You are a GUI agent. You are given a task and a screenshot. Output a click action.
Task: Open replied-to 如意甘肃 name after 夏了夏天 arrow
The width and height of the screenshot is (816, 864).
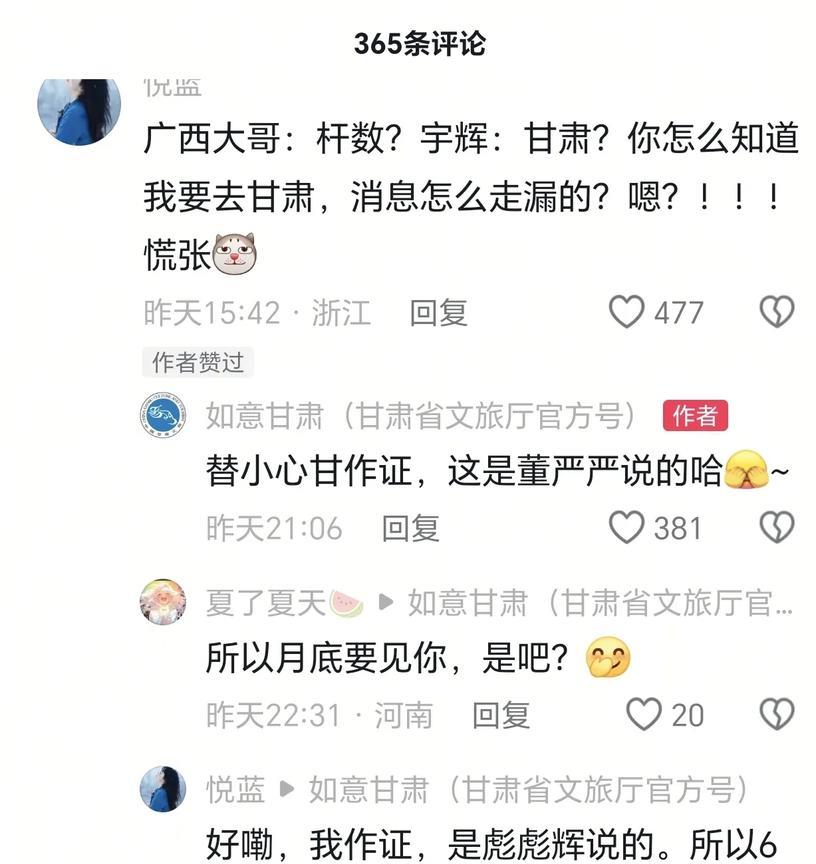coord(601,602)
